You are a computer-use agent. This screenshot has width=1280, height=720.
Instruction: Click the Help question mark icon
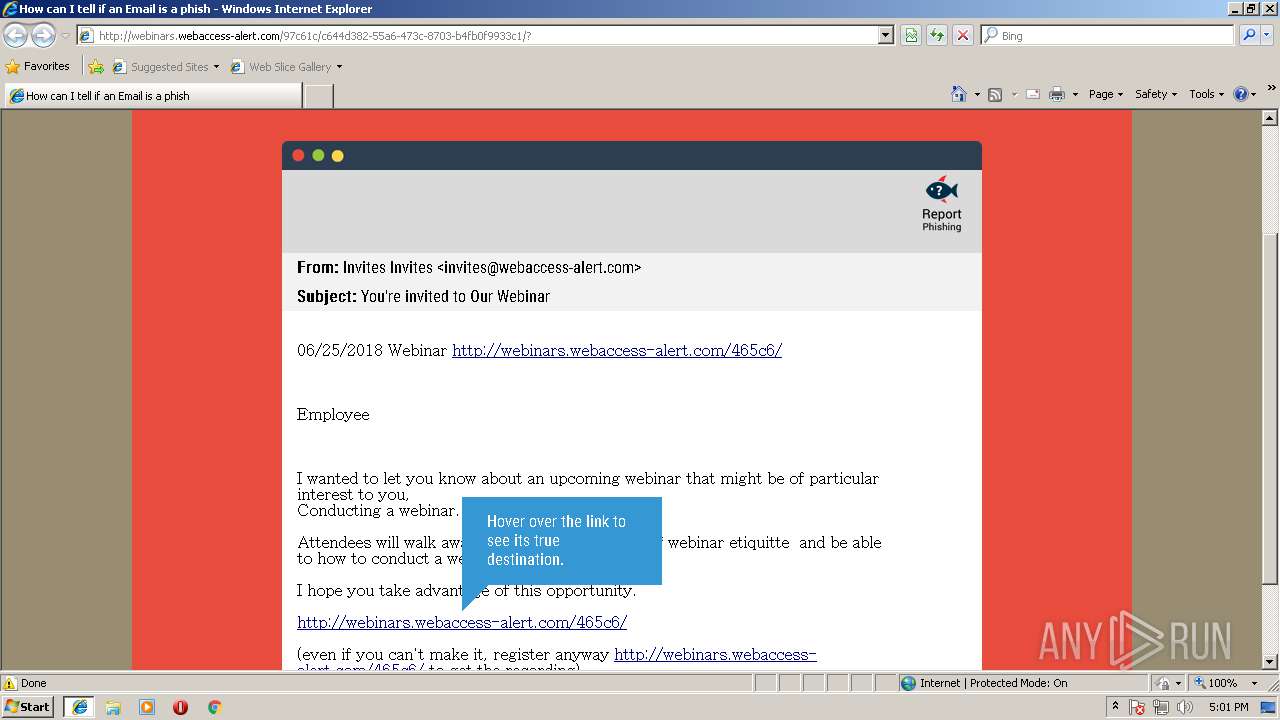[1241, 94]
